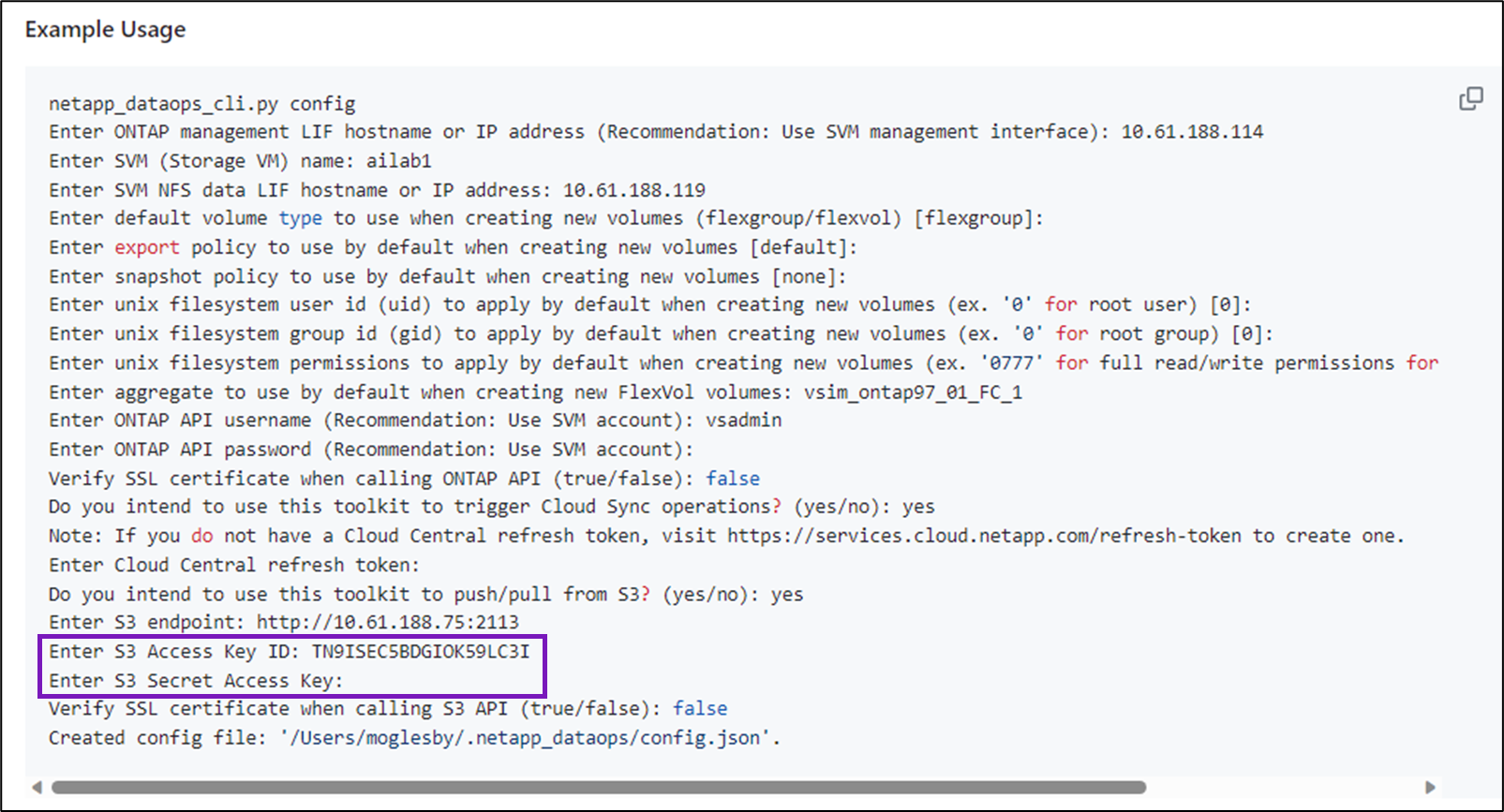Click the blue 'type' keyword

pyautogui.click(x=301, y=218)
